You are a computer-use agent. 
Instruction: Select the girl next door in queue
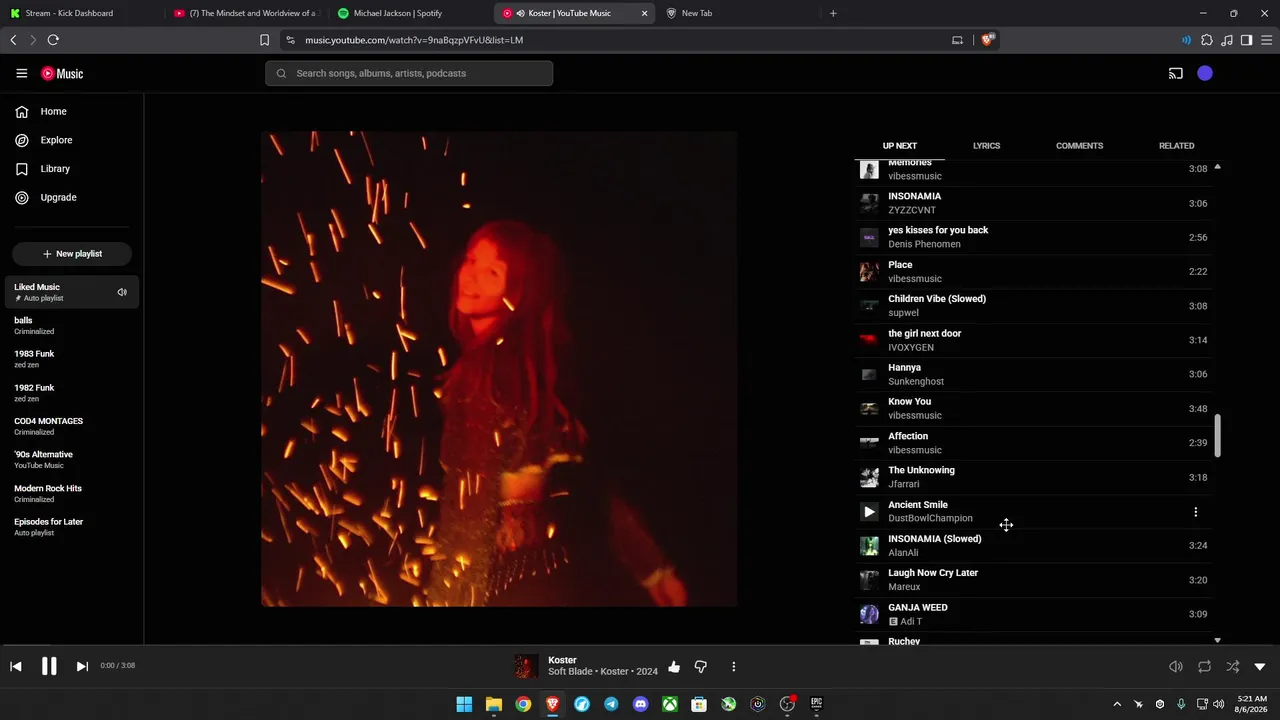tap(1033, 340)
